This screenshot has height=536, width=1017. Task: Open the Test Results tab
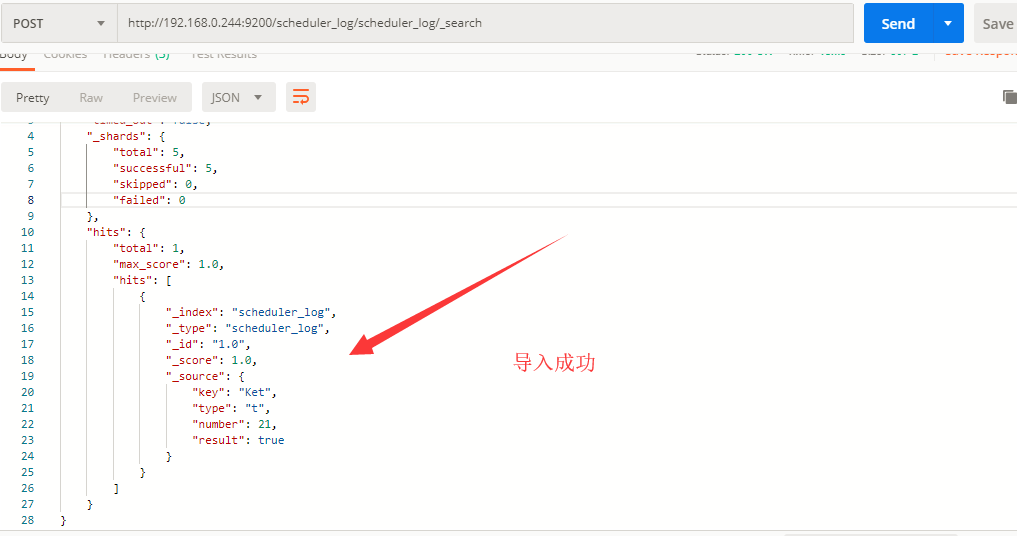(x=224, y=56)
